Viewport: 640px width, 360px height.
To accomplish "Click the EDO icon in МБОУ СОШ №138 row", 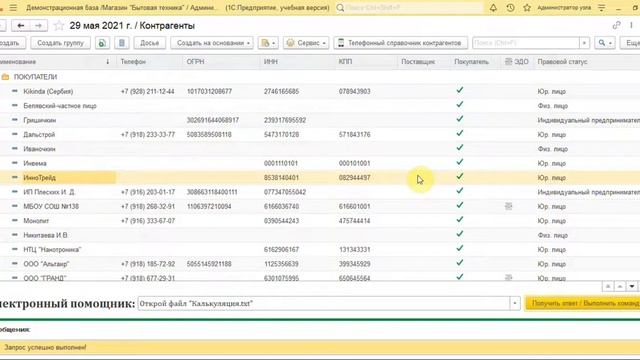I will point(508,207).
